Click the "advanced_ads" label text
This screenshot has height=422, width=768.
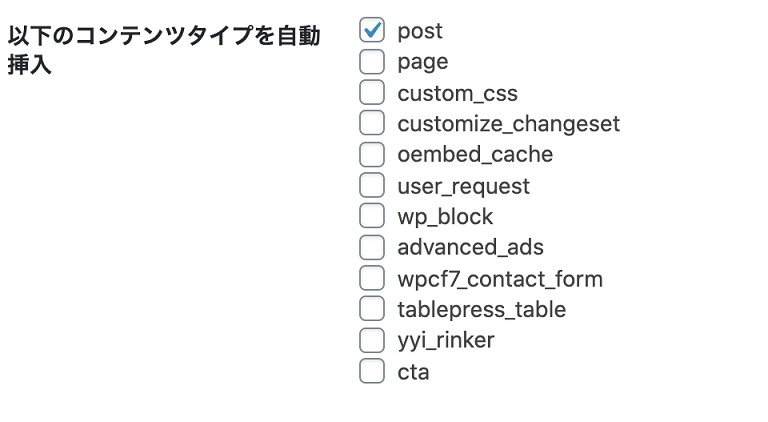470,247
